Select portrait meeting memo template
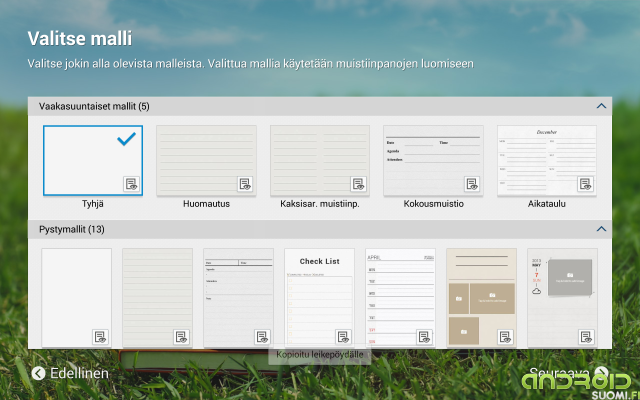This screenshot has height=400, width=640. point(238,298)
